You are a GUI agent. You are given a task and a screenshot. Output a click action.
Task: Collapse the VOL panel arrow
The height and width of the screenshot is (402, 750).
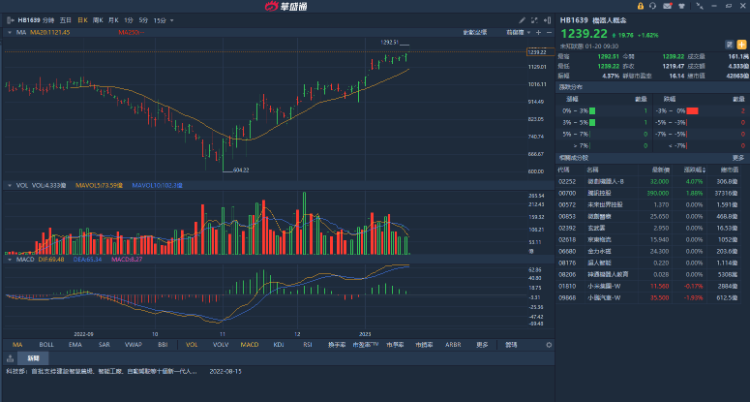[x=8, y=185]
